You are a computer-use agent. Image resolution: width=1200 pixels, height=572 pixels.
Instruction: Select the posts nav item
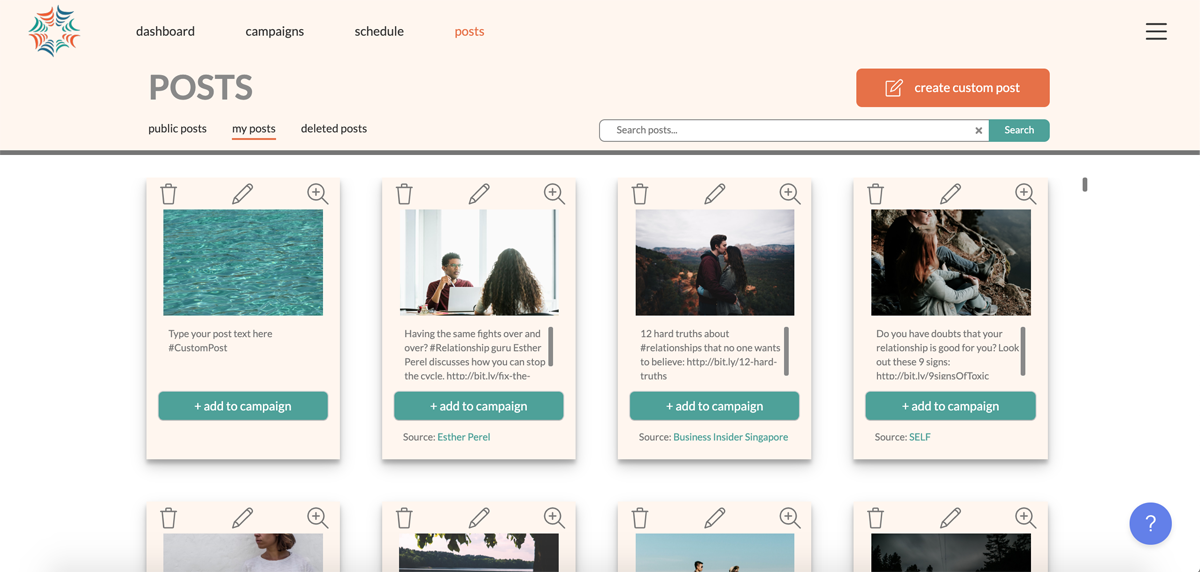tap(469, 31)
